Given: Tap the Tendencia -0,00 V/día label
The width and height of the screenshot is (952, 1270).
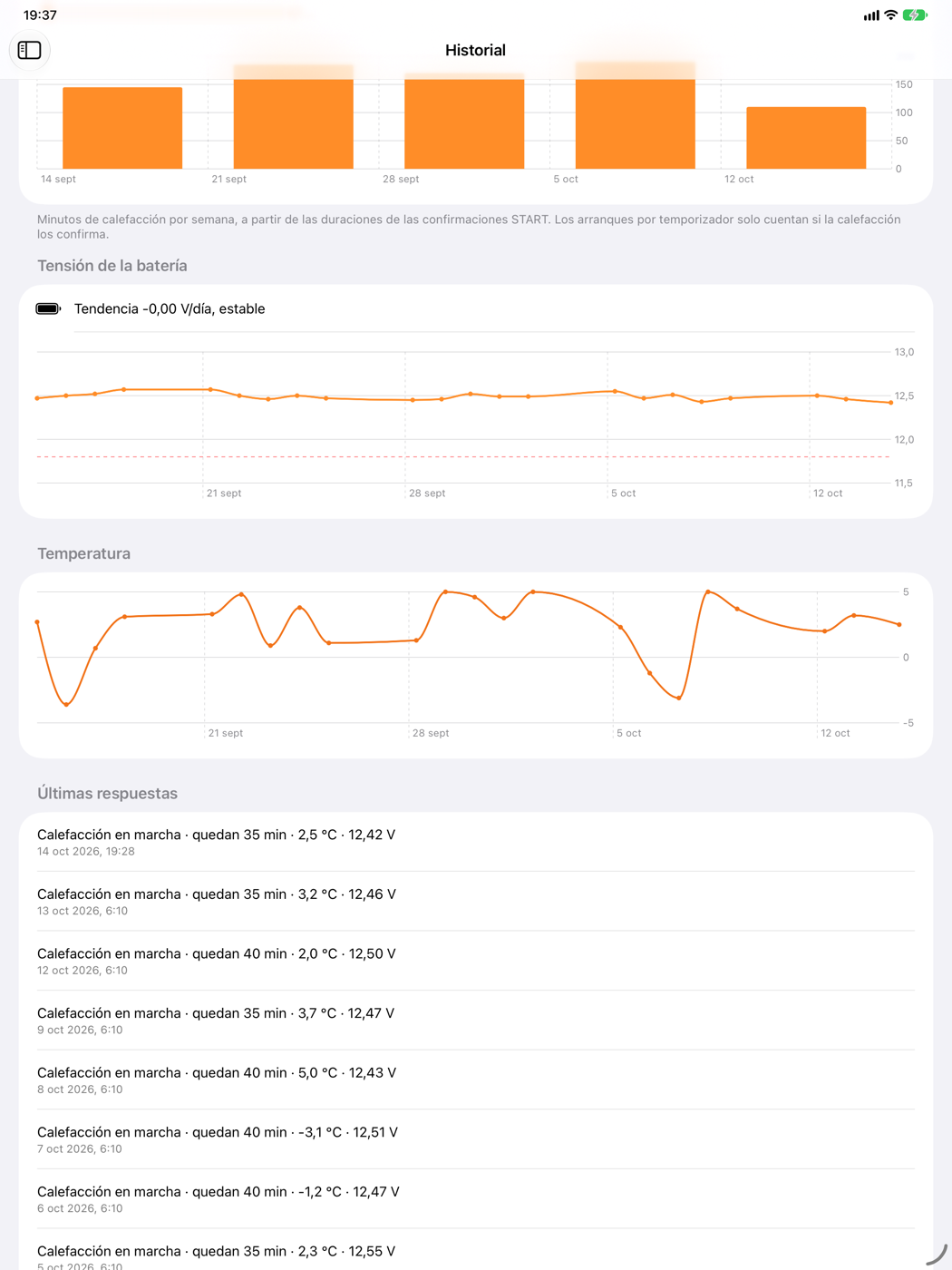Looking at the screenshot, I should pos(170,308).
